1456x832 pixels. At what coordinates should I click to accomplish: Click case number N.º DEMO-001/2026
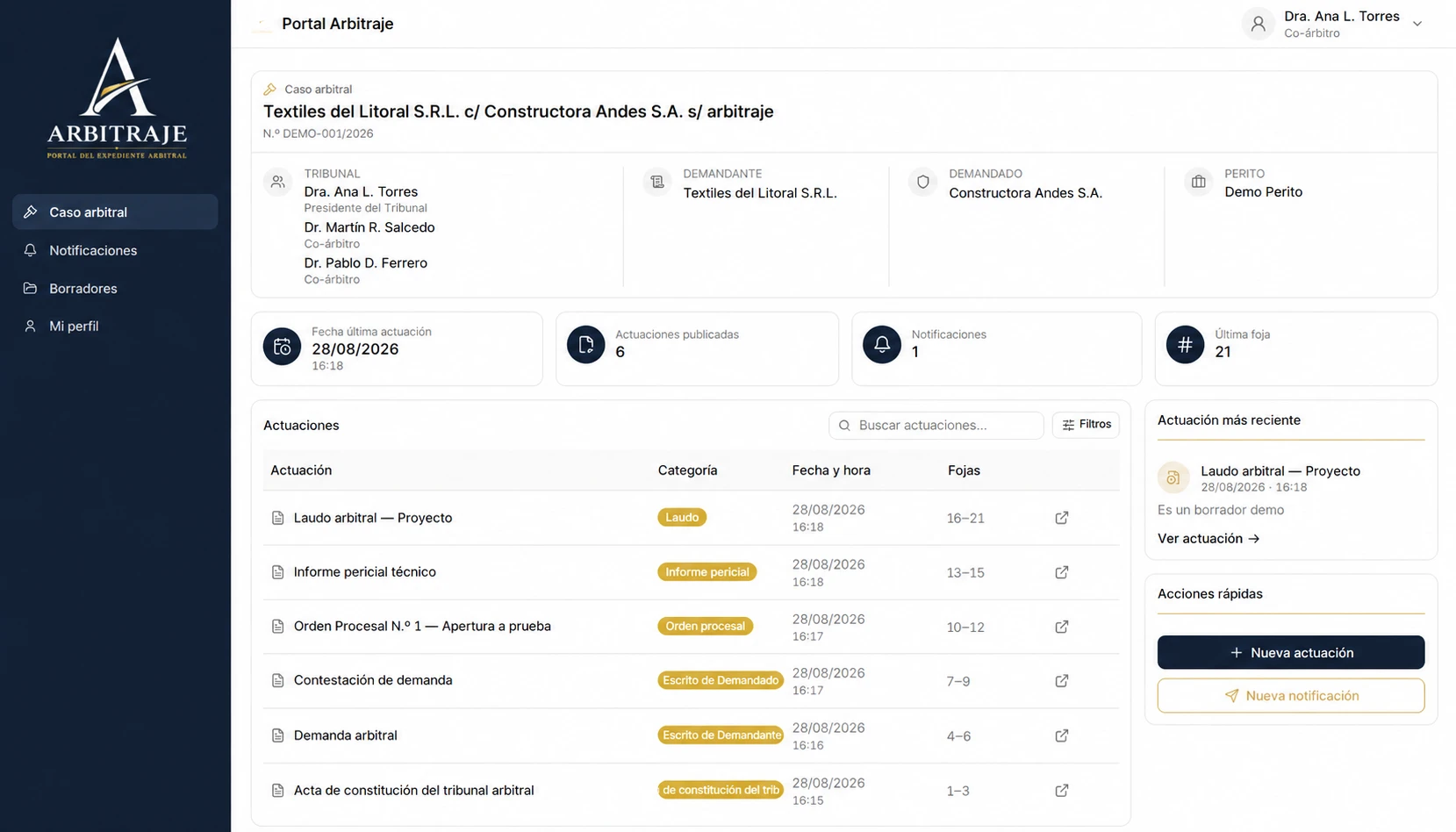[319, 133]
